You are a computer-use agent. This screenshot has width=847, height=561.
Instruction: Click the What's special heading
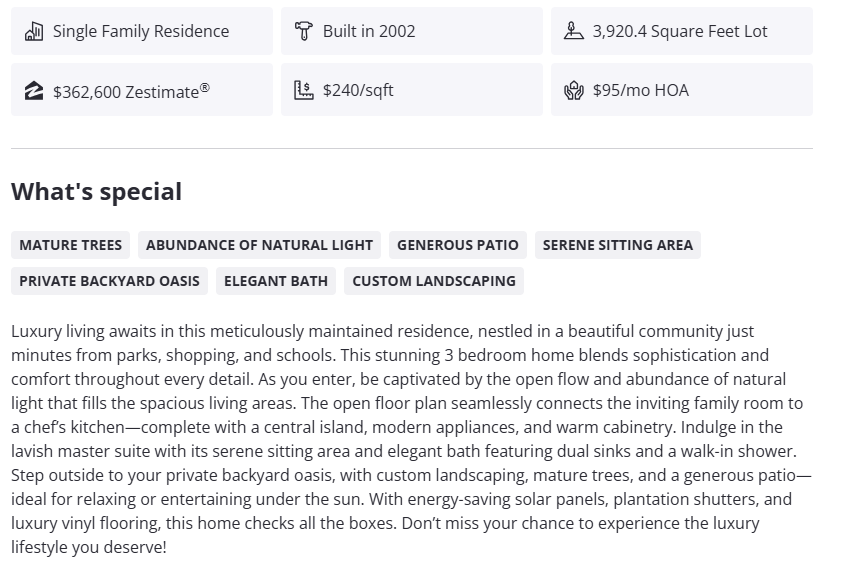(x=97, y=192)
